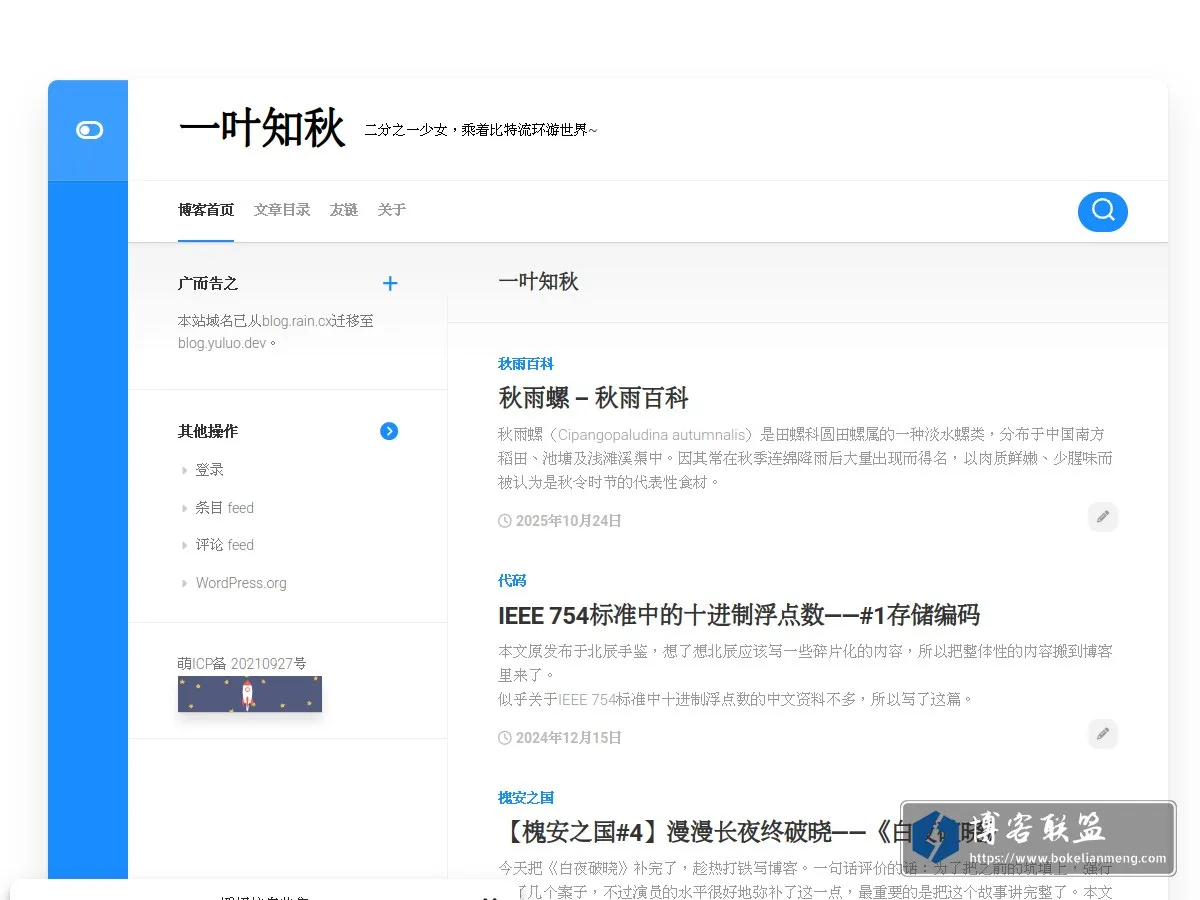Open the 博客首页 tab
Image resolution: width=1200 pixels, height=900 pixels.
(206, 210)
